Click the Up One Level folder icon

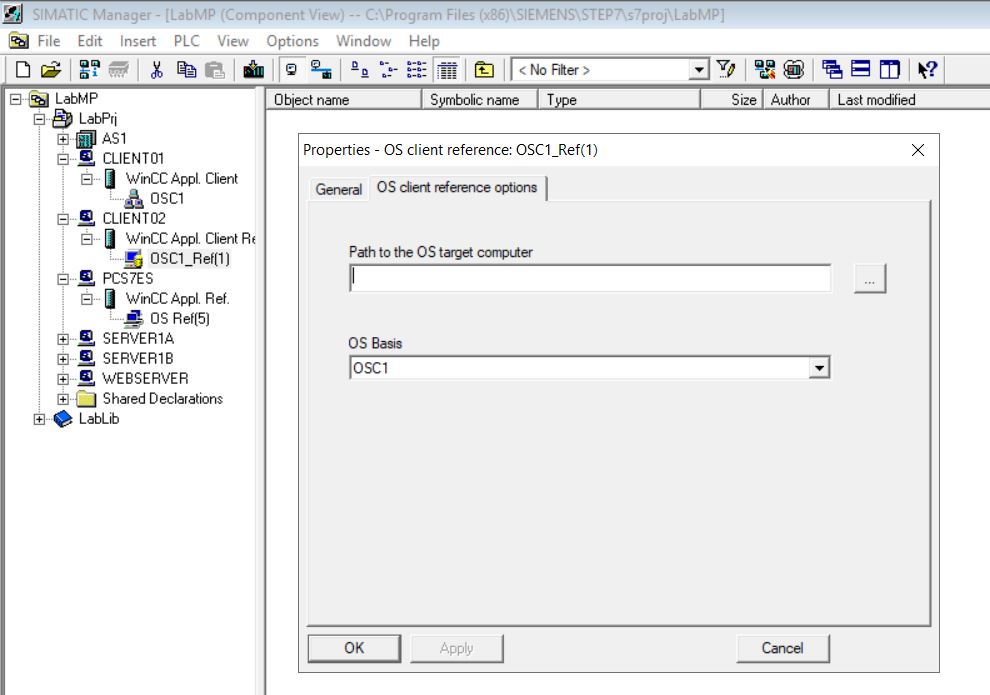(484, 69)
